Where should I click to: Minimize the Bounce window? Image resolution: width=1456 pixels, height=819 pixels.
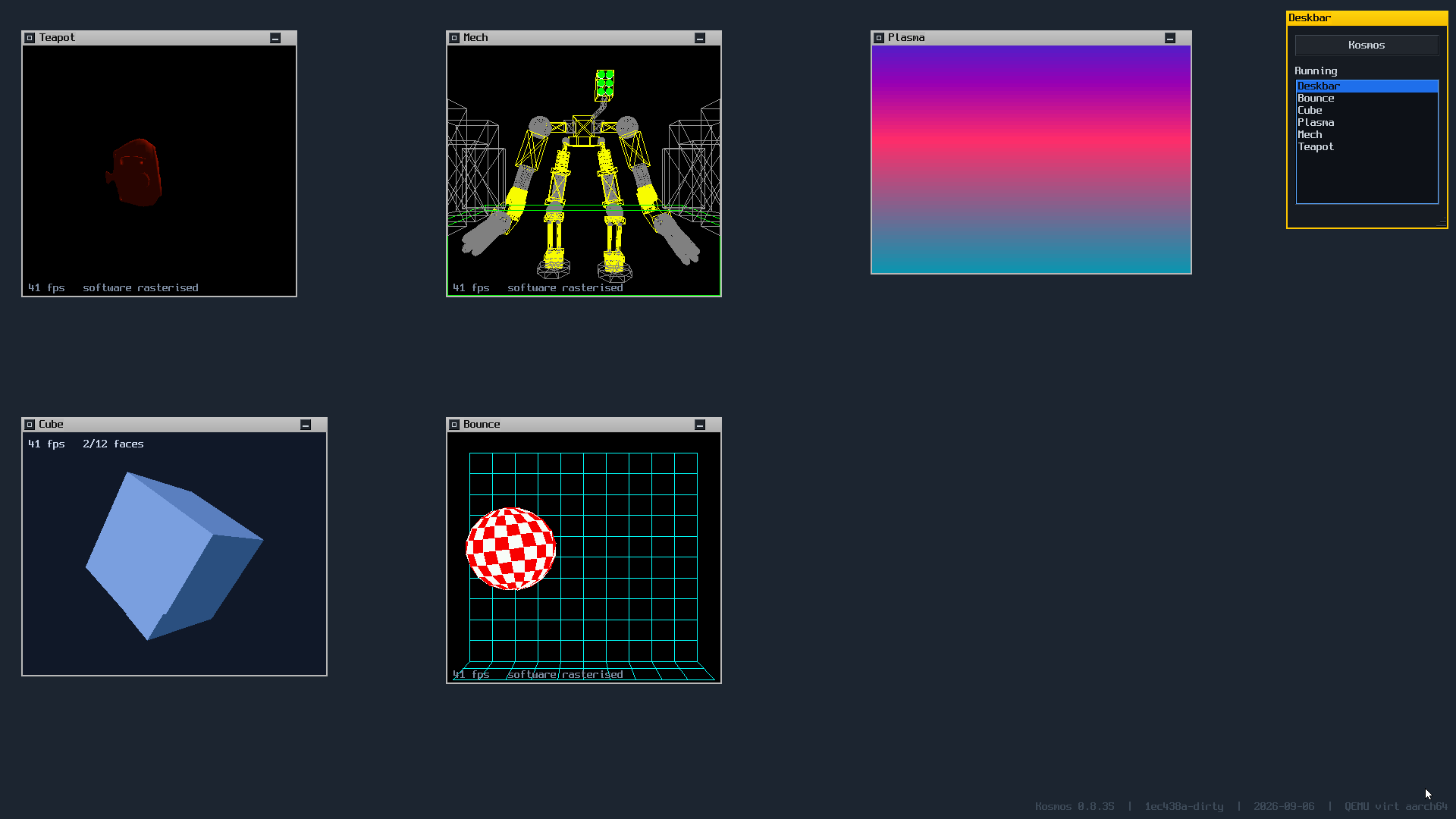pos(700,425)
